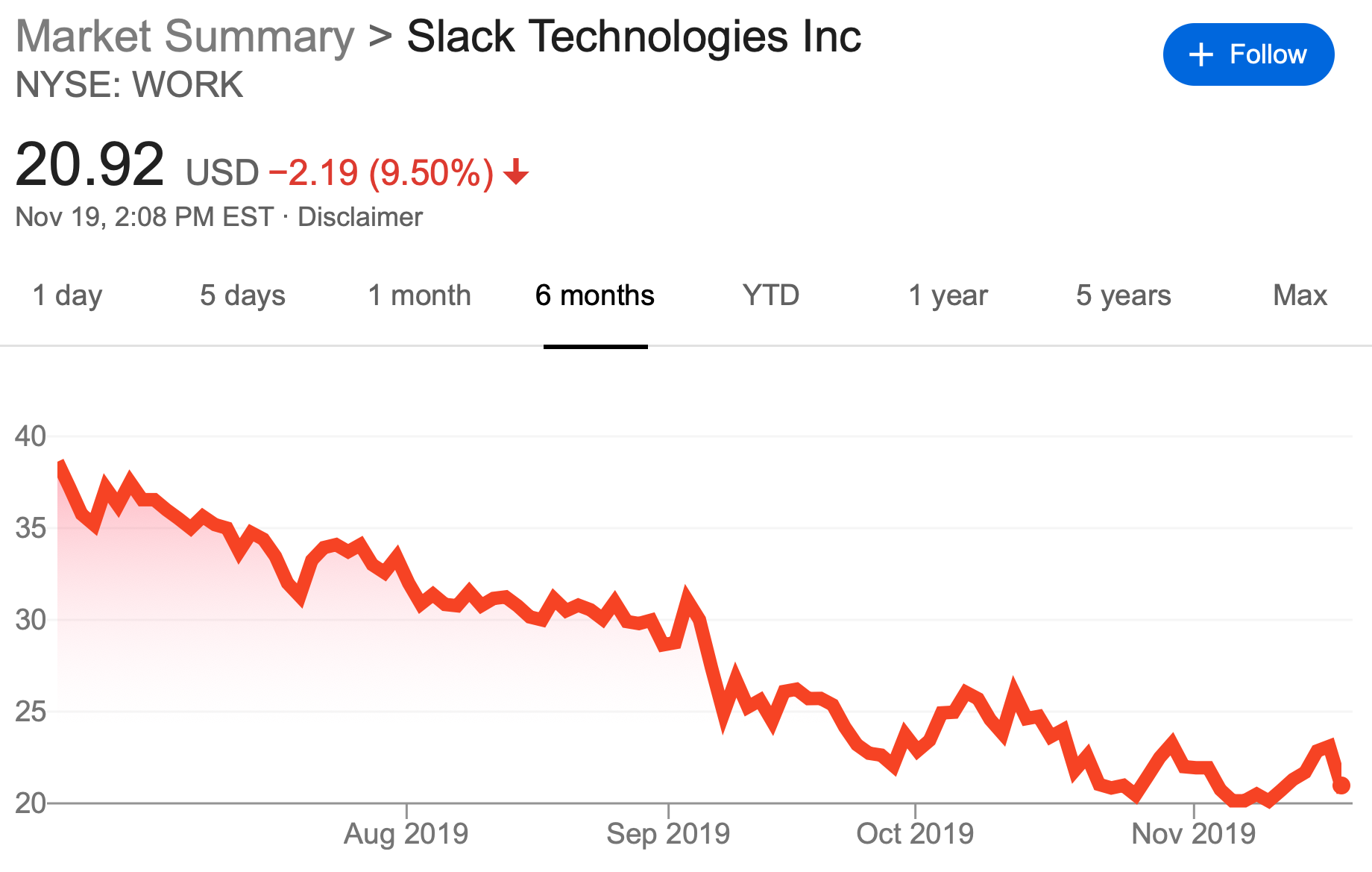1372x872 pixels.
Task: Switch to the 1 day range tab
Action: pos(67,295)
